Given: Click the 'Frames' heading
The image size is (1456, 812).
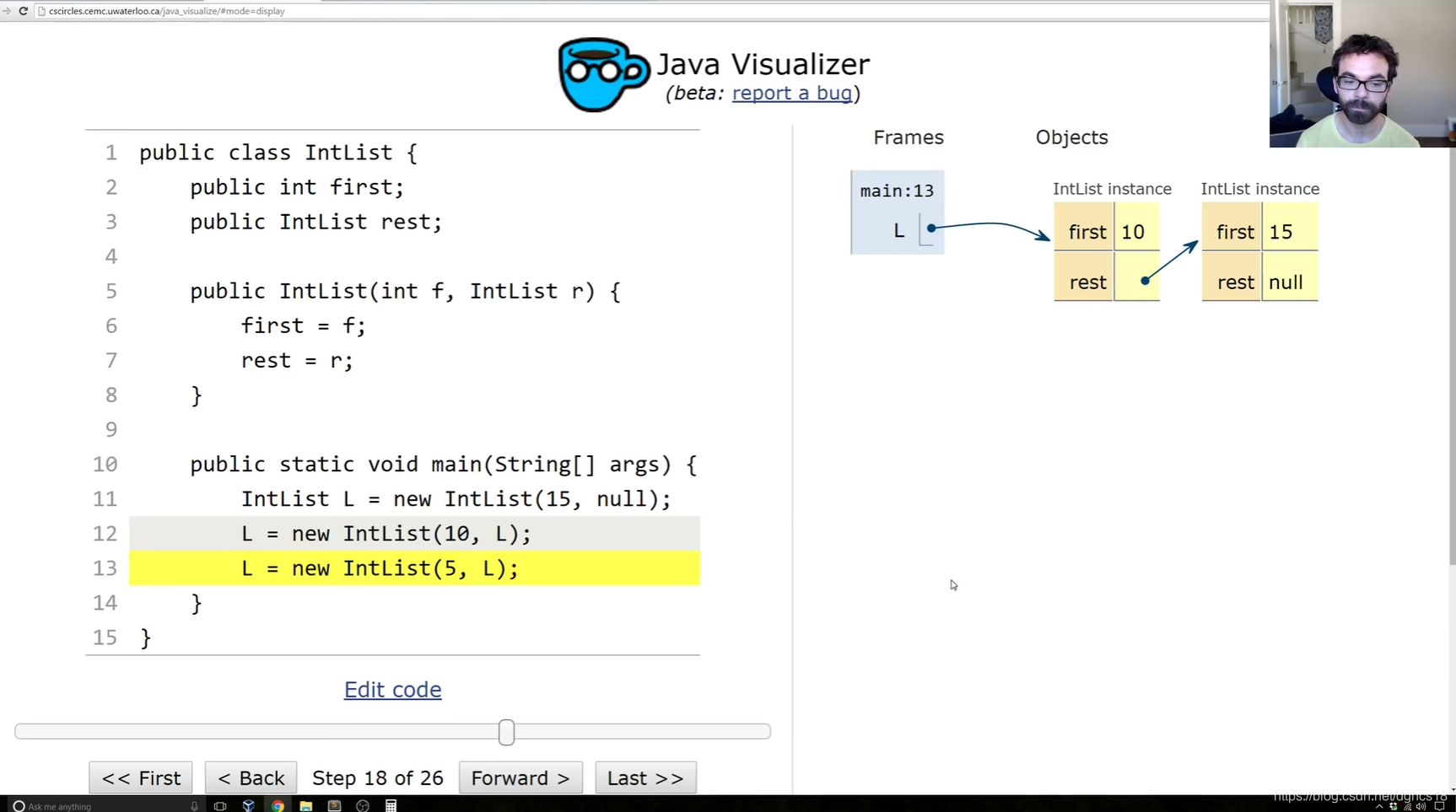Looking at the screenshot, I should 908,137.
